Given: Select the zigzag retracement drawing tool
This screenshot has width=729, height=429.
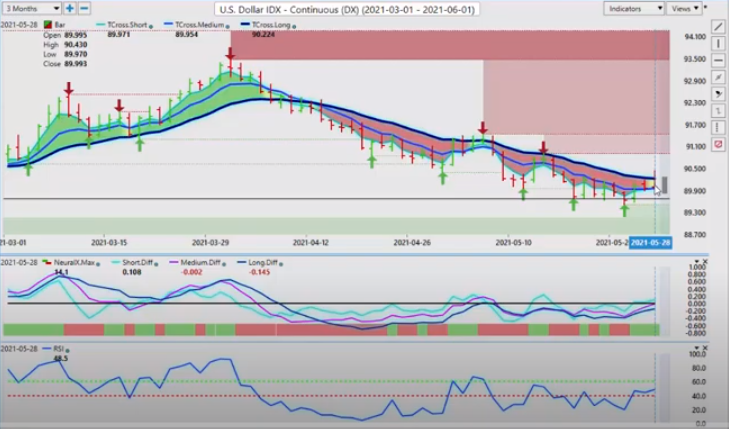Looking at the screenshot, I should tap(719, 111).
